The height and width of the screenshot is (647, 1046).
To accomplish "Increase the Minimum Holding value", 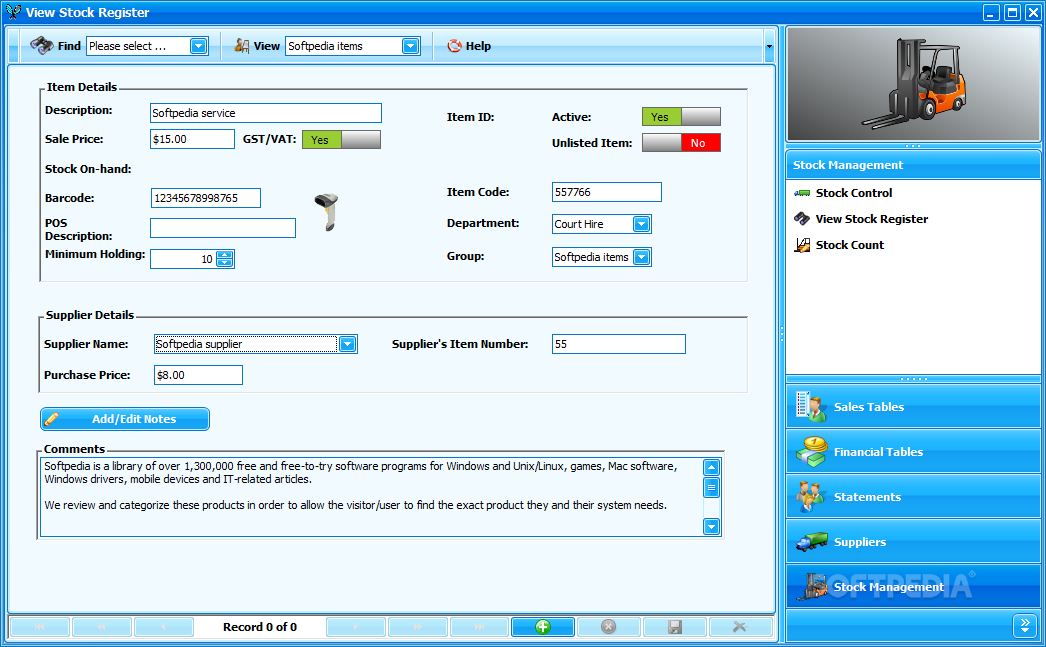I will coord(225,255).
